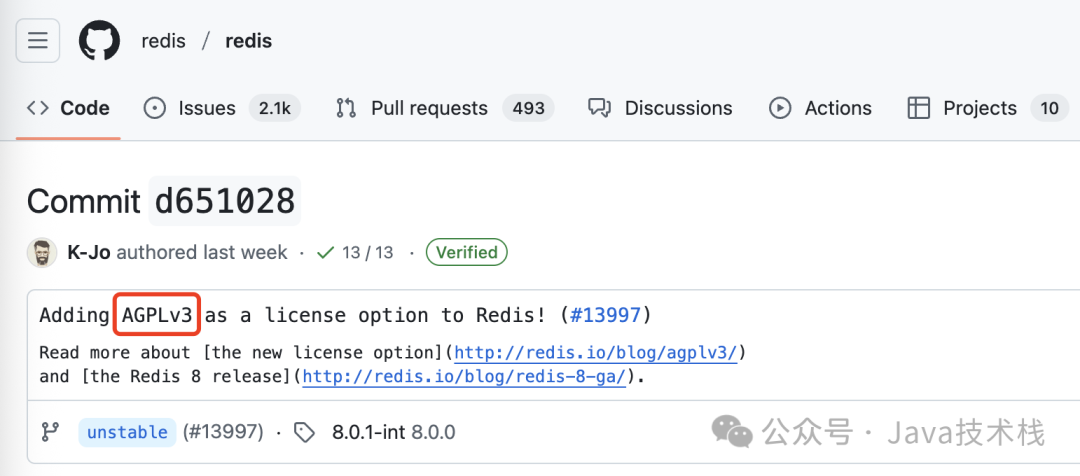Open the Projects tab
Image resolution: width=1080 pixels, height=476 pixels.
click(988, 108)
